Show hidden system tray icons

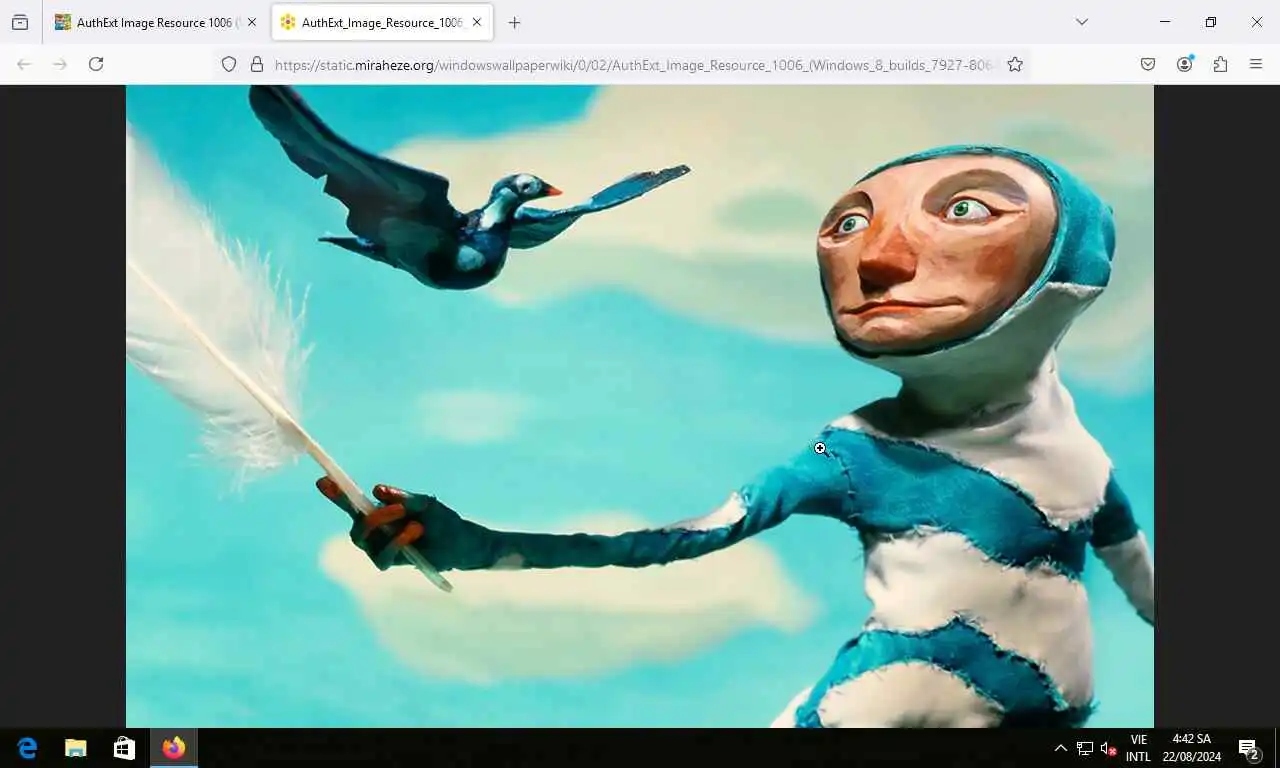pyautogui.click(x=1061, y=748)
